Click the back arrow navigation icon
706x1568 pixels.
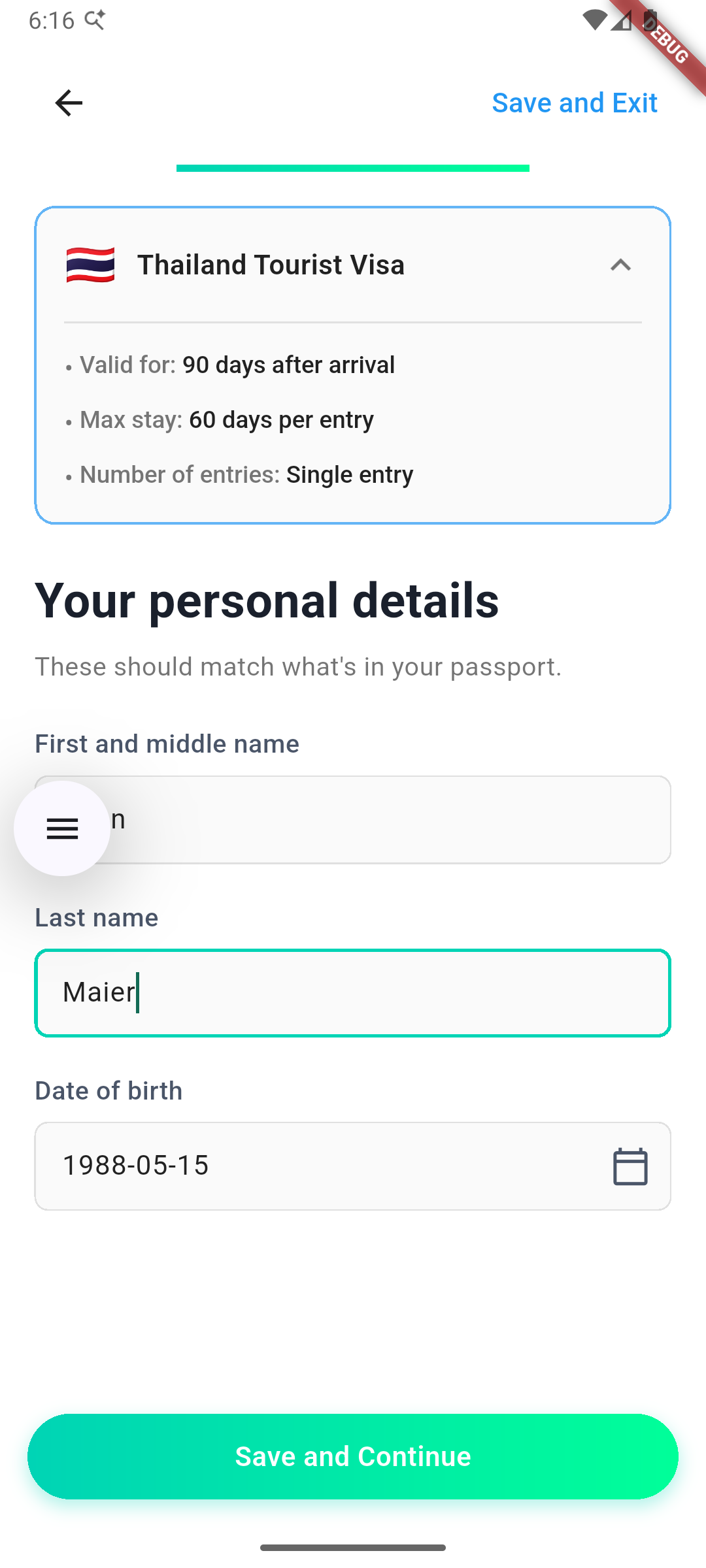coord(68,103)
